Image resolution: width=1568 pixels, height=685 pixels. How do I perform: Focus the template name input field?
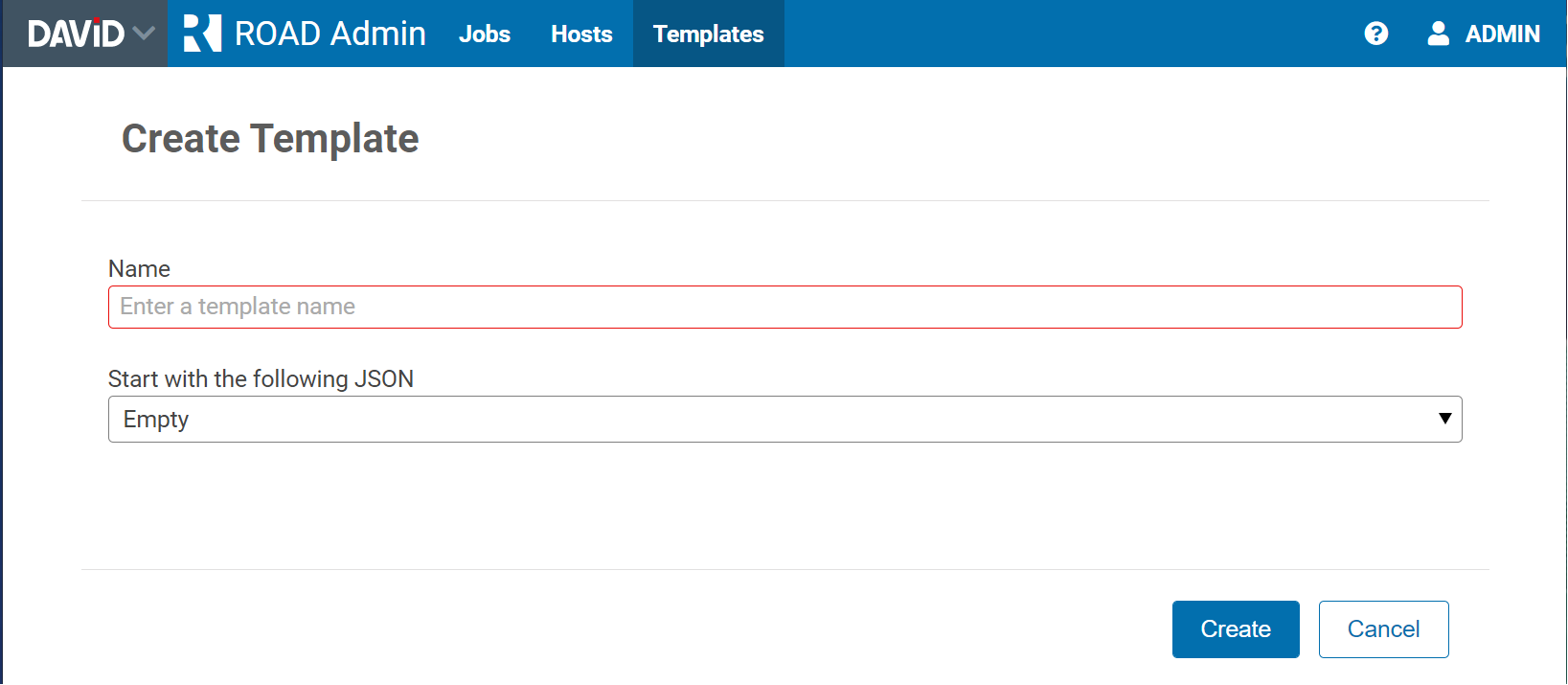[x=784, y=307]
